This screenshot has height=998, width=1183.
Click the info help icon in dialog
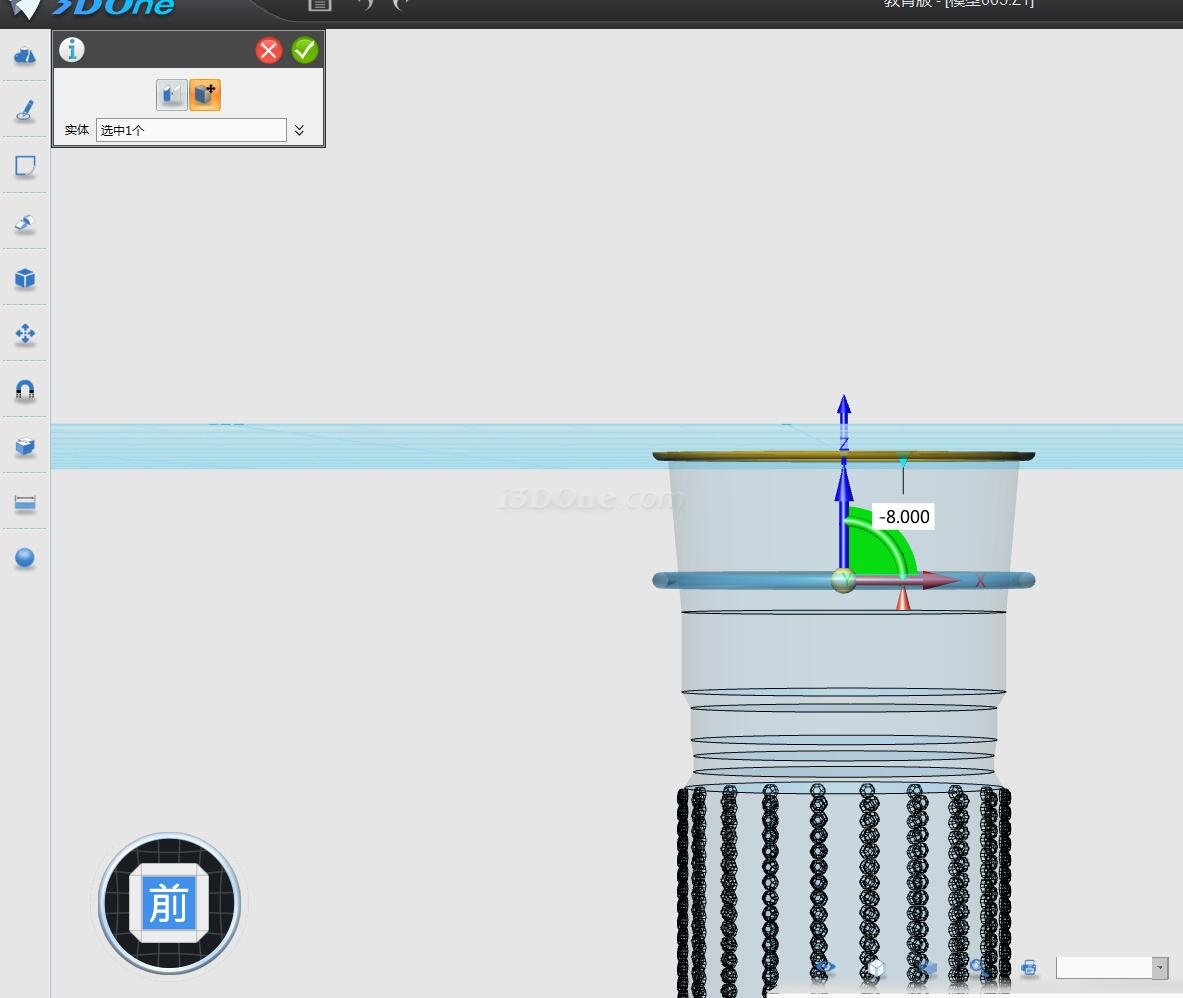[72, 50]
